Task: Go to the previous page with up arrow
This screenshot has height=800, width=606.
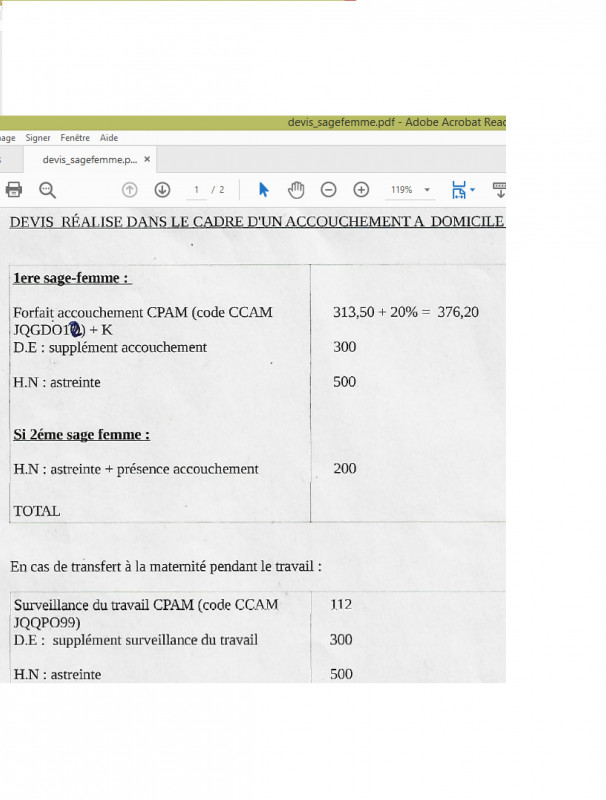Action: (129, 190)
